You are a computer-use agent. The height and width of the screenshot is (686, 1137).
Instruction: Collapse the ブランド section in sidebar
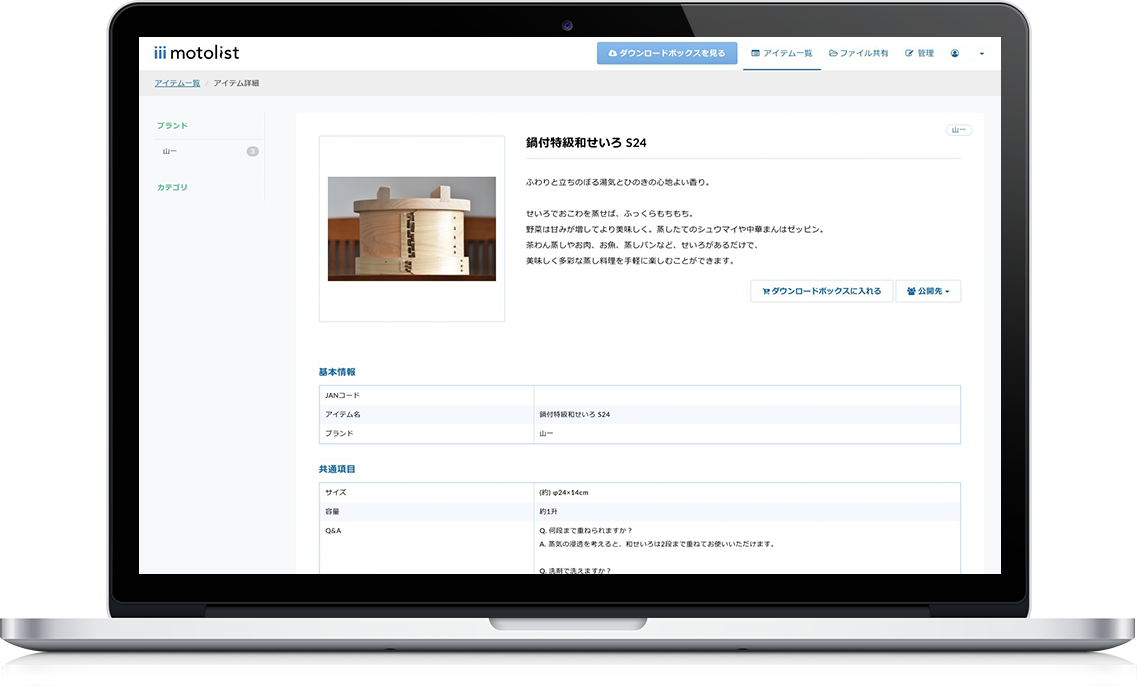pyautogui.click(x=172, y=126)
